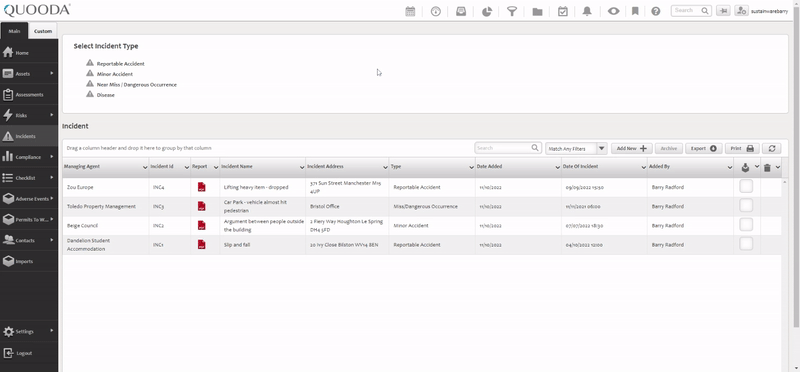Expand the Adverse Events submenu

pos(52,199)
